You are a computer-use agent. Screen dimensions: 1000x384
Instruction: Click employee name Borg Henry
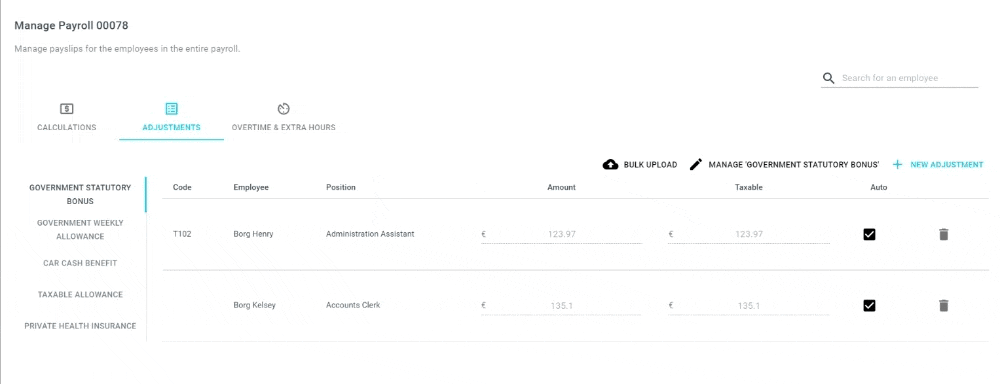[x=253, y=234]
